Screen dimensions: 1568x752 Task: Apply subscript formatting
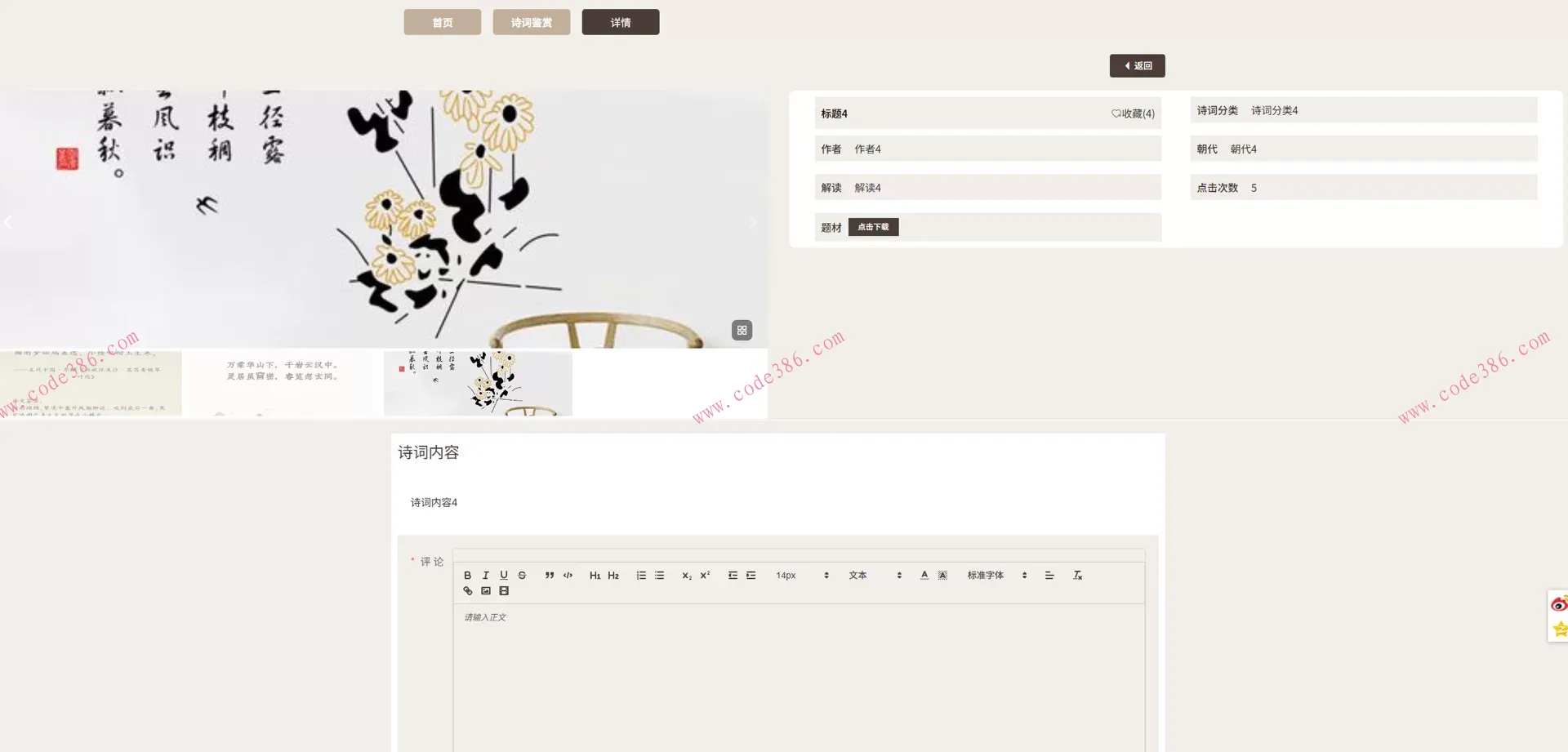pos(687,576)
